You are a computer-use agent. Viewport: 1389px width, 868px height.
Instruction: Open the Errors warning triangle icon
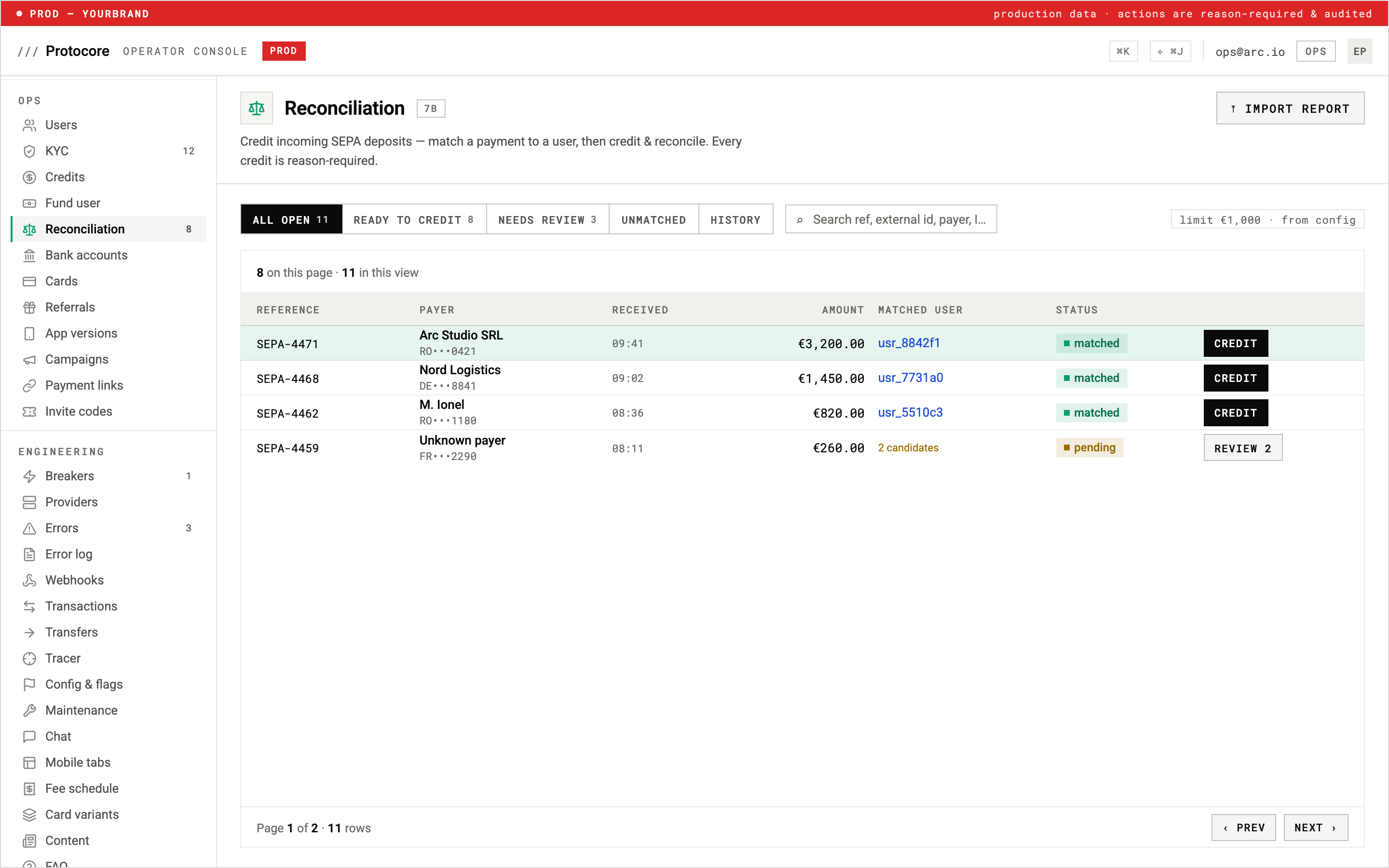pos(29,528)
